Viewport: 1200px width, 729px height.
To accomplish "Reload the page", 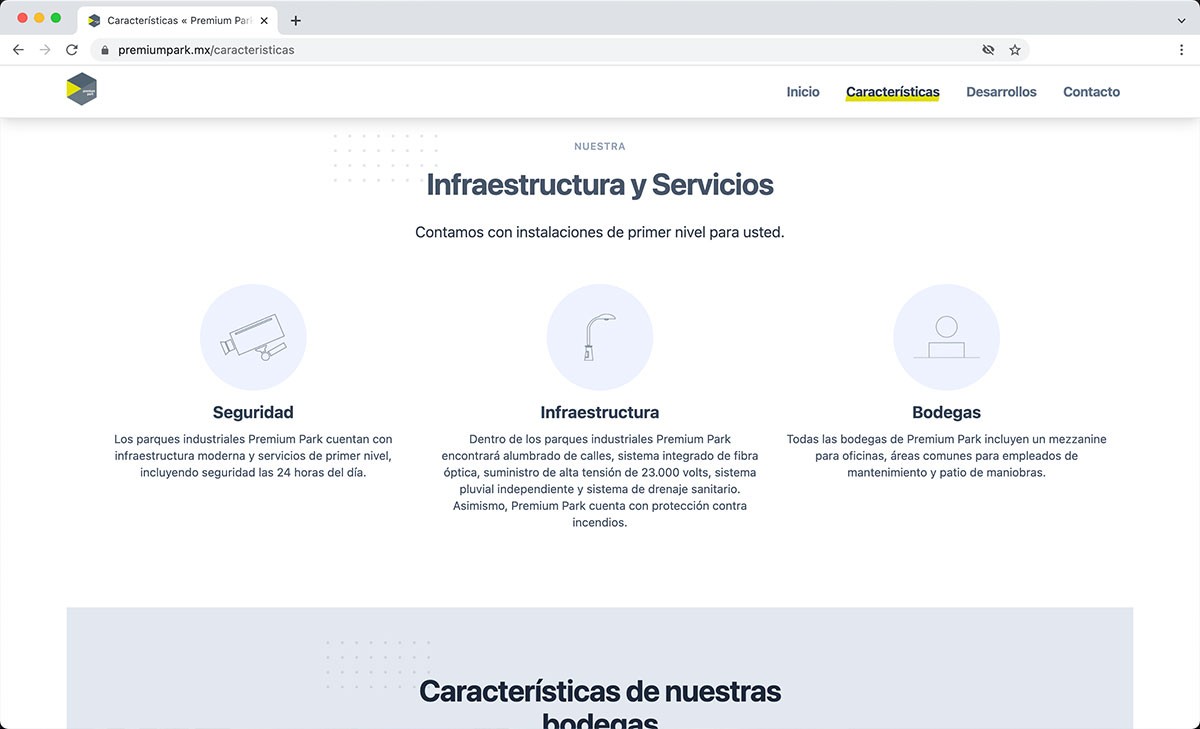I will coord(72,50).
